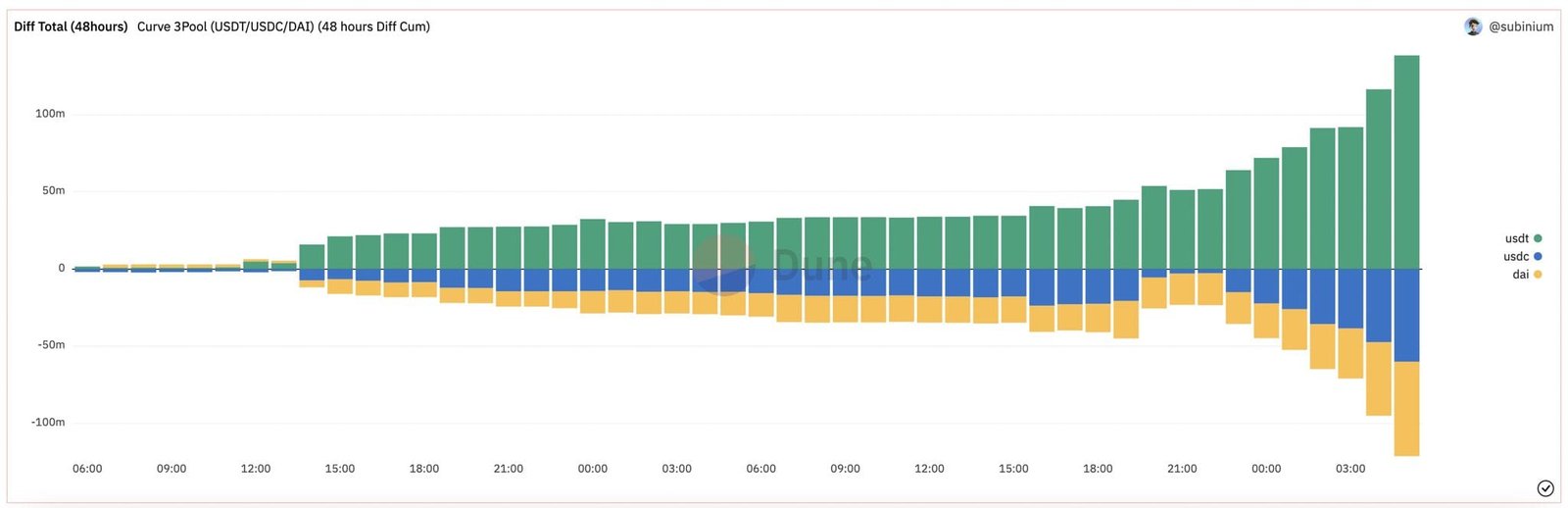
Task: Click the Curve 3Pool chart subtitle
Action: point(283,26)
